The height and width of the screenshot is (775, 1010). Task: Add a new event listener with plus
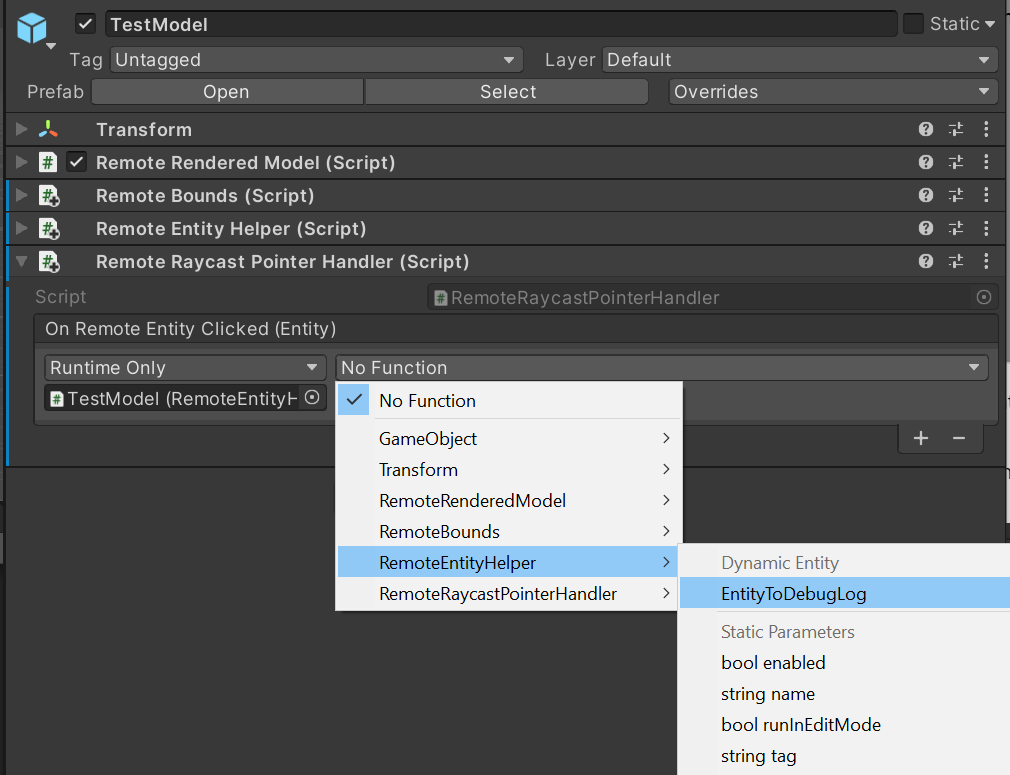pos(921,439)
